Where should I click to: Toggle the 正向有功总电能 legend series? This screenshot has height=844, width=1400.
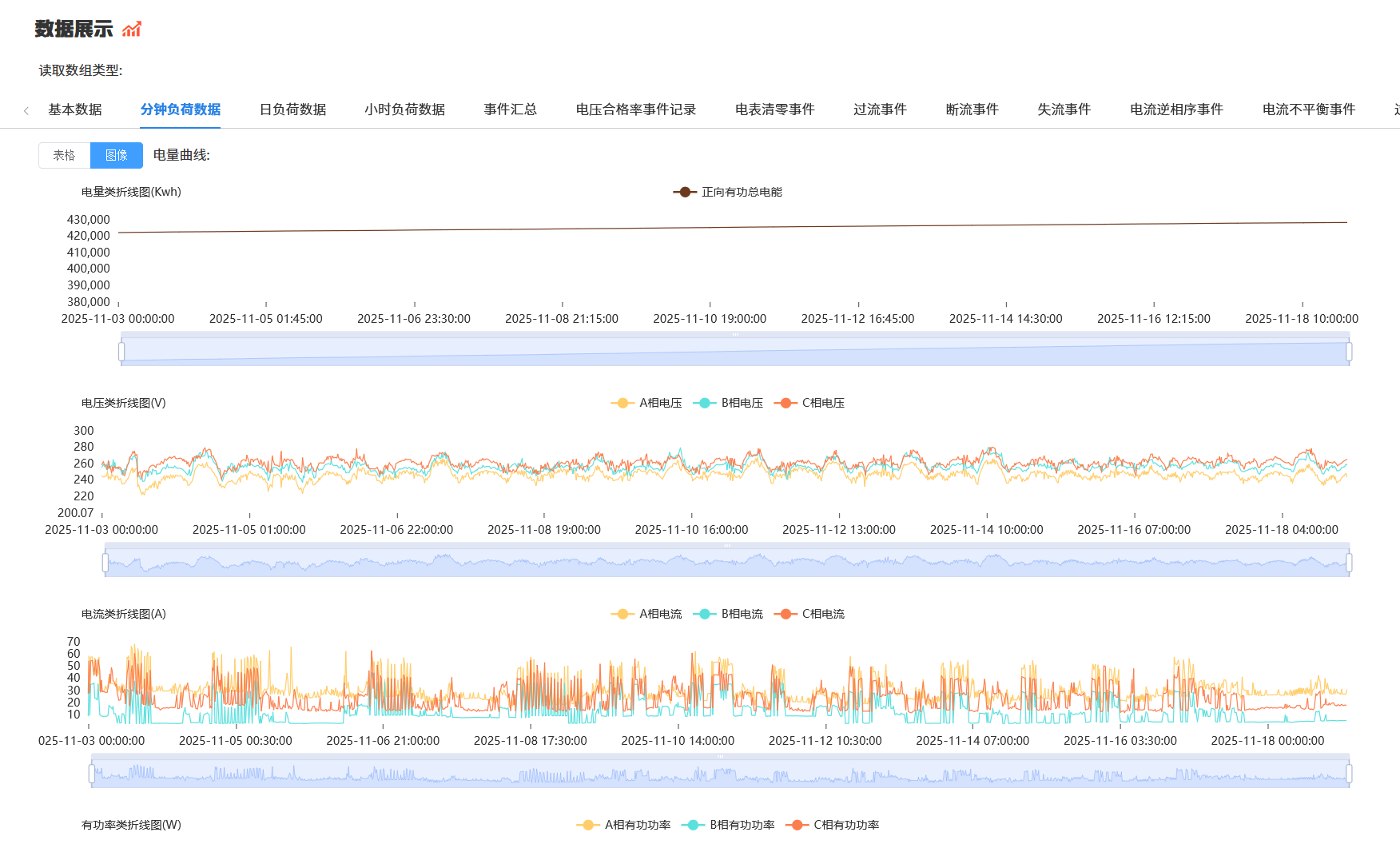(x=728, y=192)
